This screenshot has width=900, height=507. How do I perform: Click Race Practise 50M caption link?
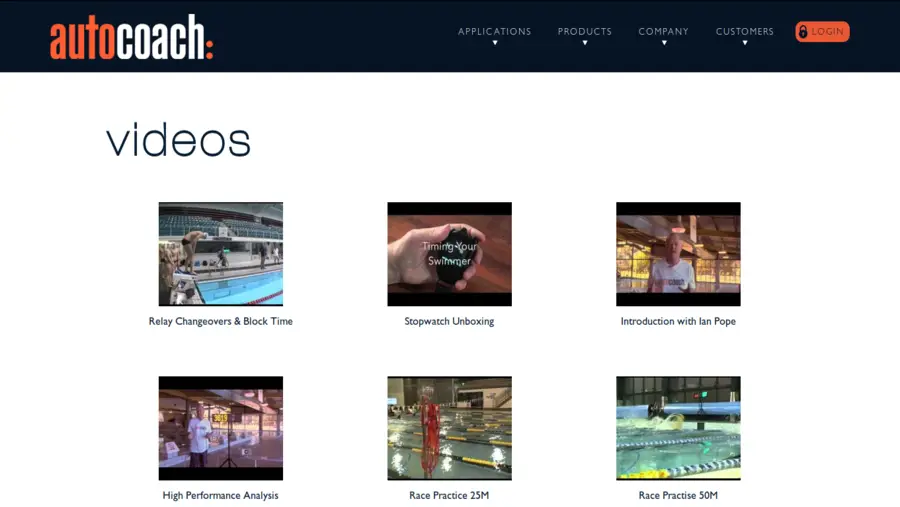click(x=678, y=496)
